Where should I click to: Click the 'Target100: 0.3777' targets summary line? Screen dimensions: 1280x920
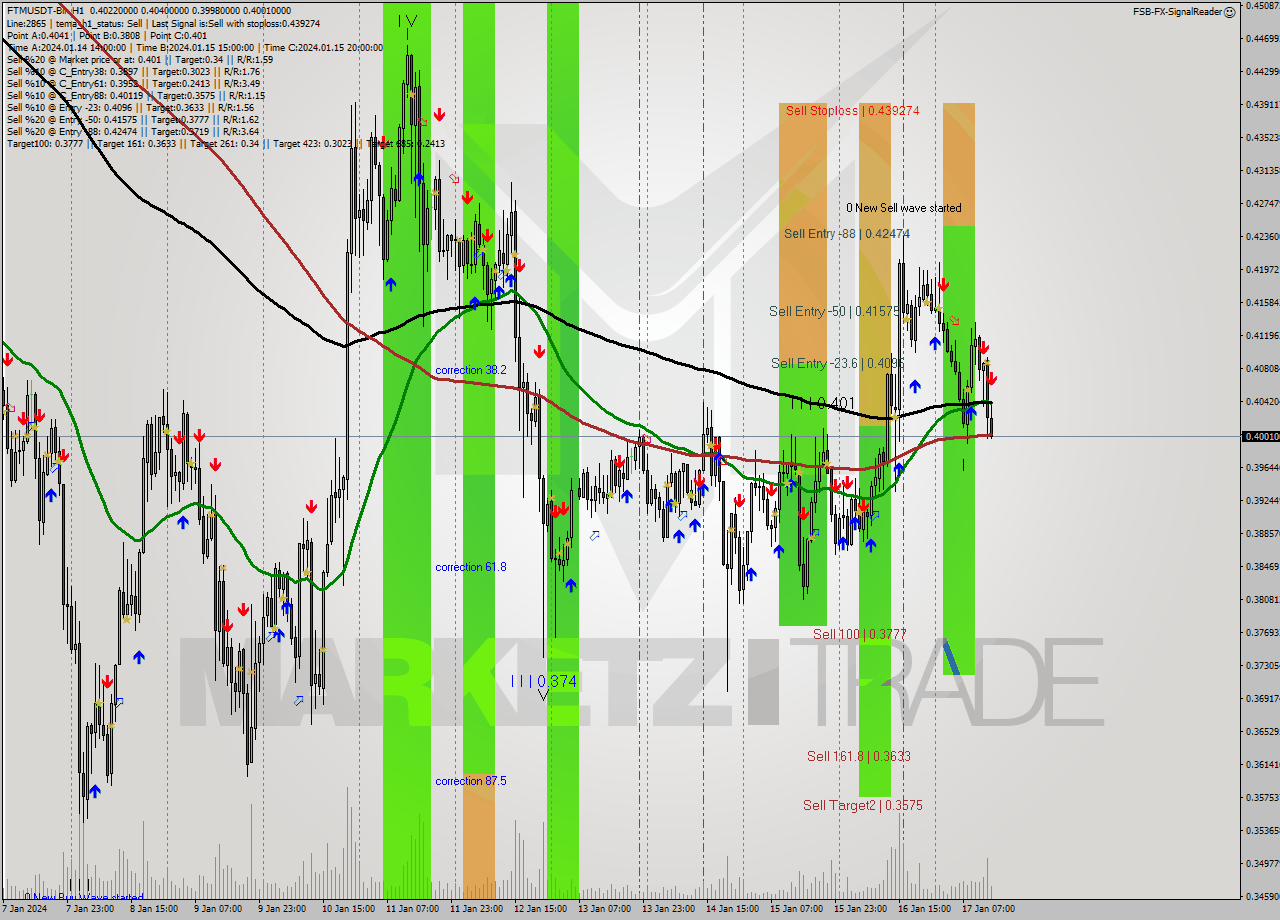[x=225, y=143]
